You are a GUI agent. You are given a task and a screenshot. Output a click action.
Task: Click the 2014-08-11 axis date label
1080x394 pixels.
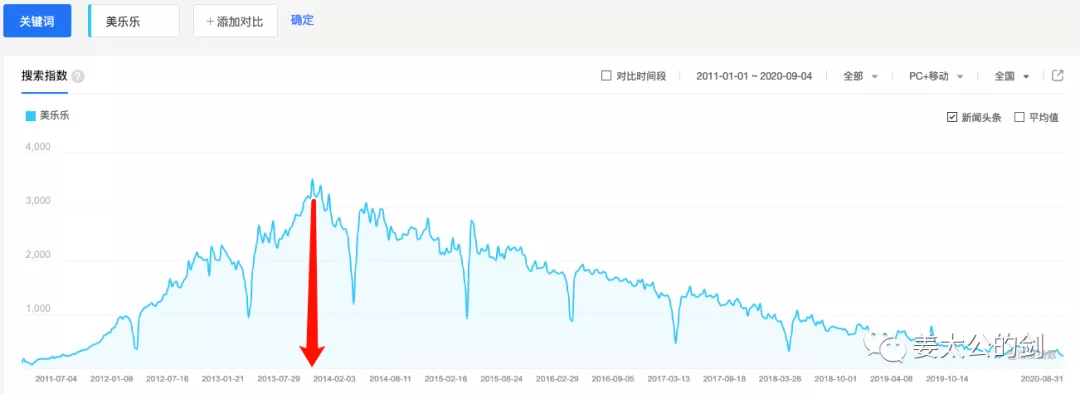(x=391, y=378)
